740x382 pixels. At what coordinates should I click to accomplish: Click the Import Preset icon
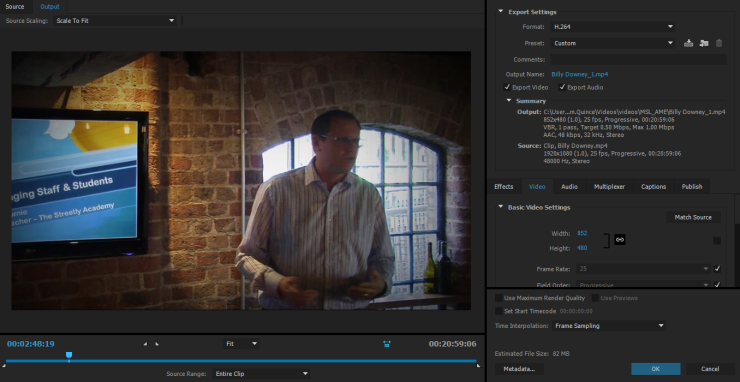704,43
